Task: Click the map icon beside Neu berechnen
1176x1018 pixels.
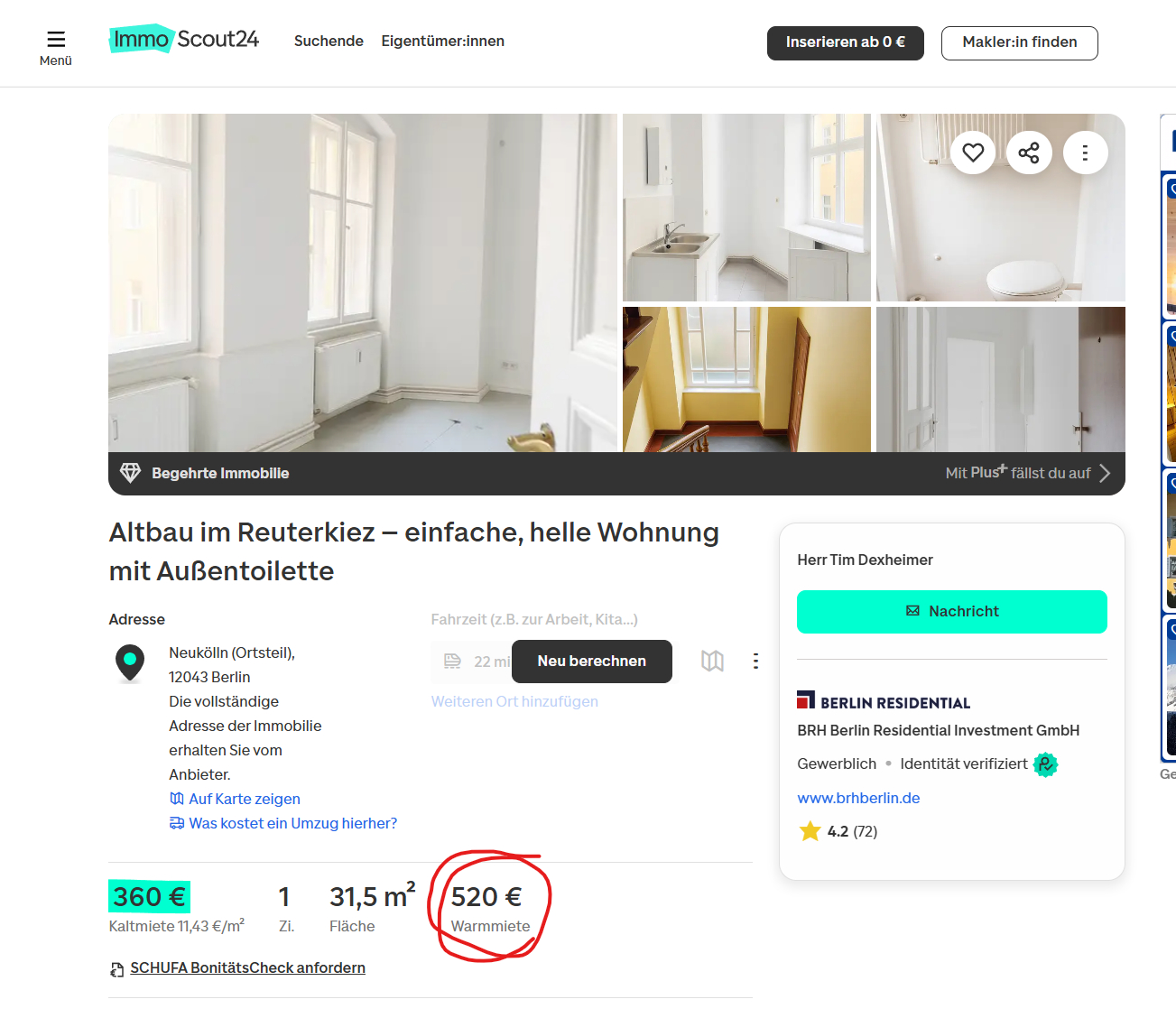Action: 712,662
